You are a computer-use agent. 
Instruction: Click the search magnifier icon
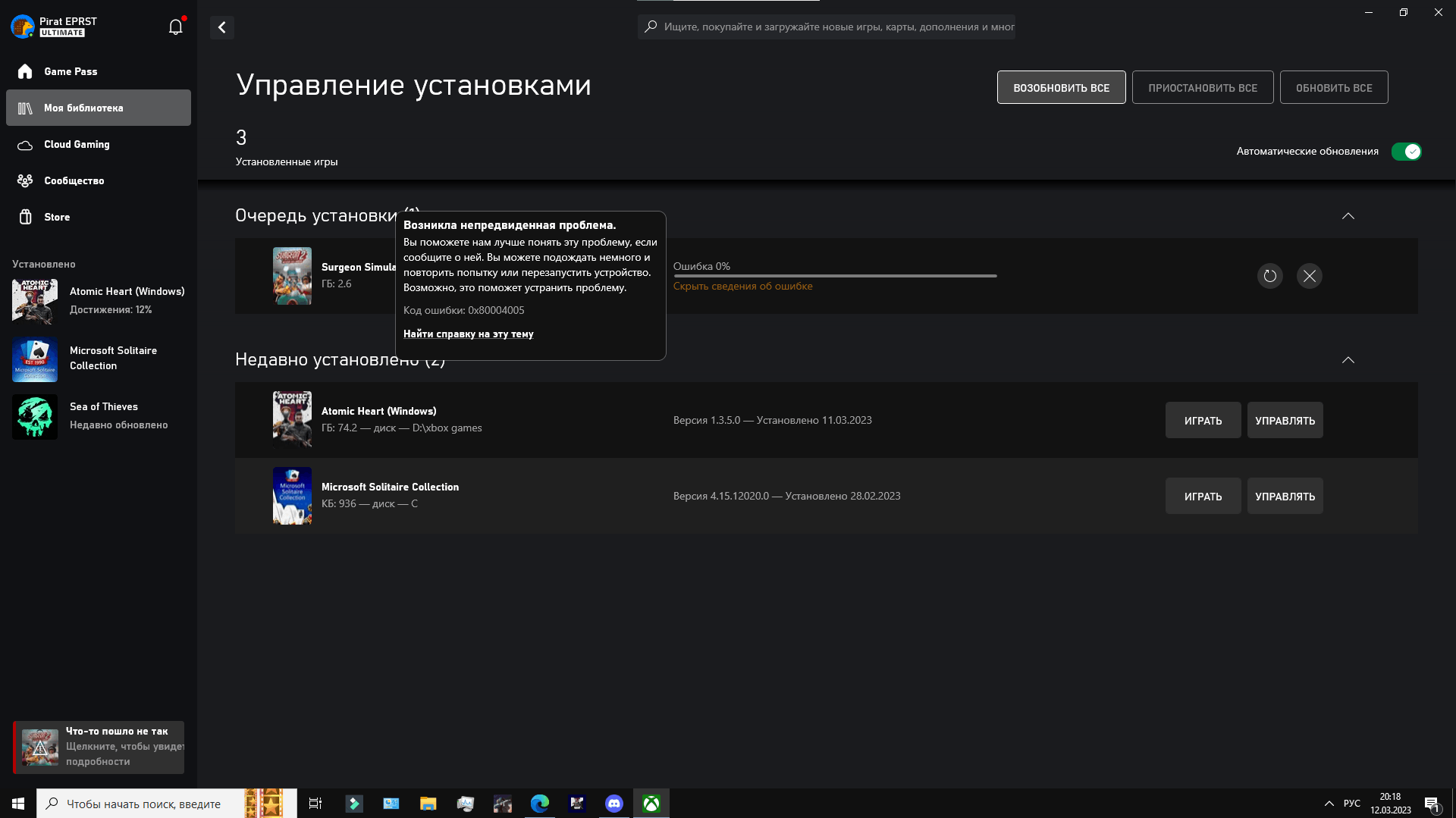point(651,27)
